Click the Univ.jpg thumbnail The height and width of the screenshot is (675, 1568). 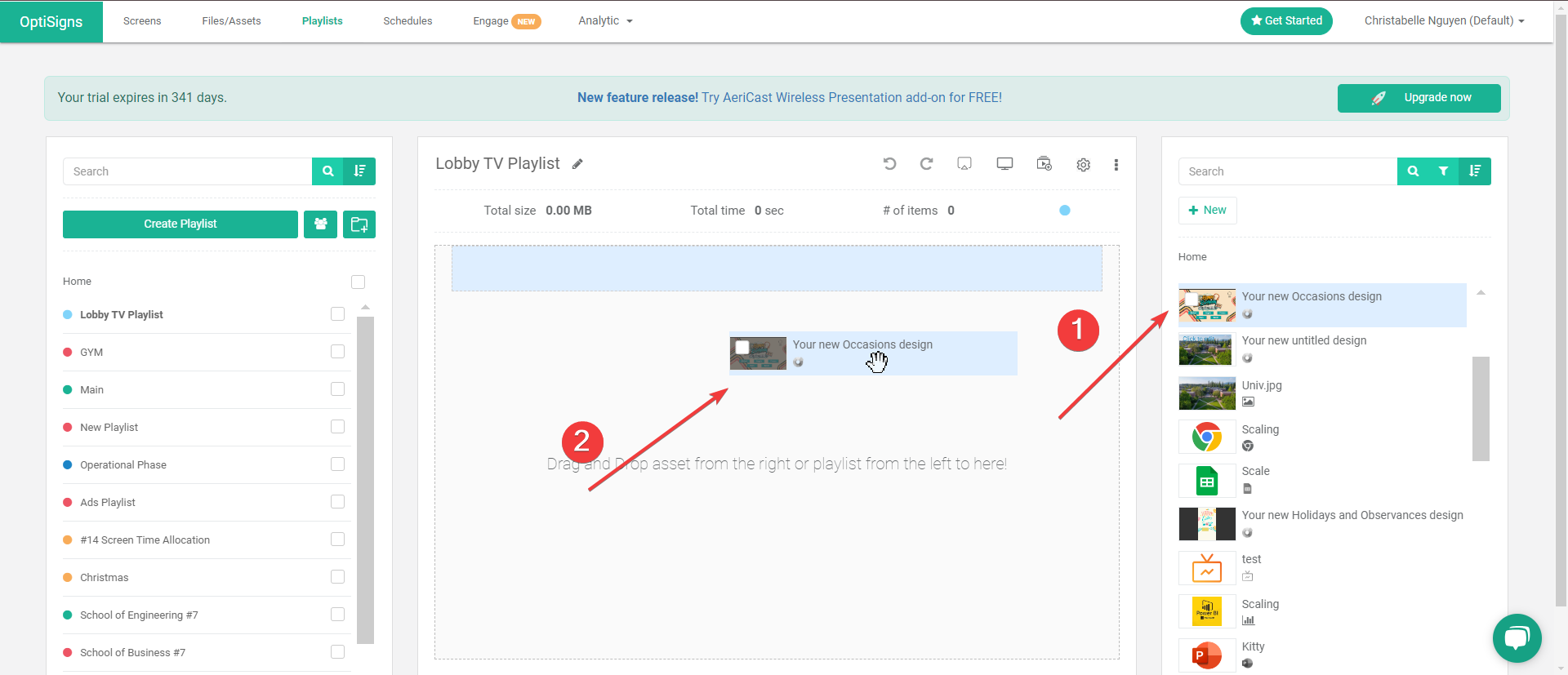click(1207, 393)
